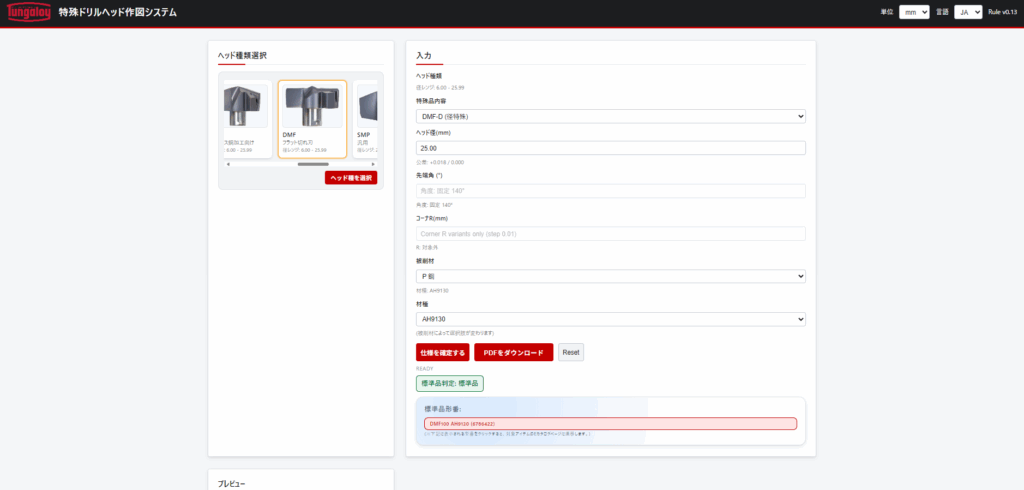Choose the leftmost partially visible drill head card

246,119
